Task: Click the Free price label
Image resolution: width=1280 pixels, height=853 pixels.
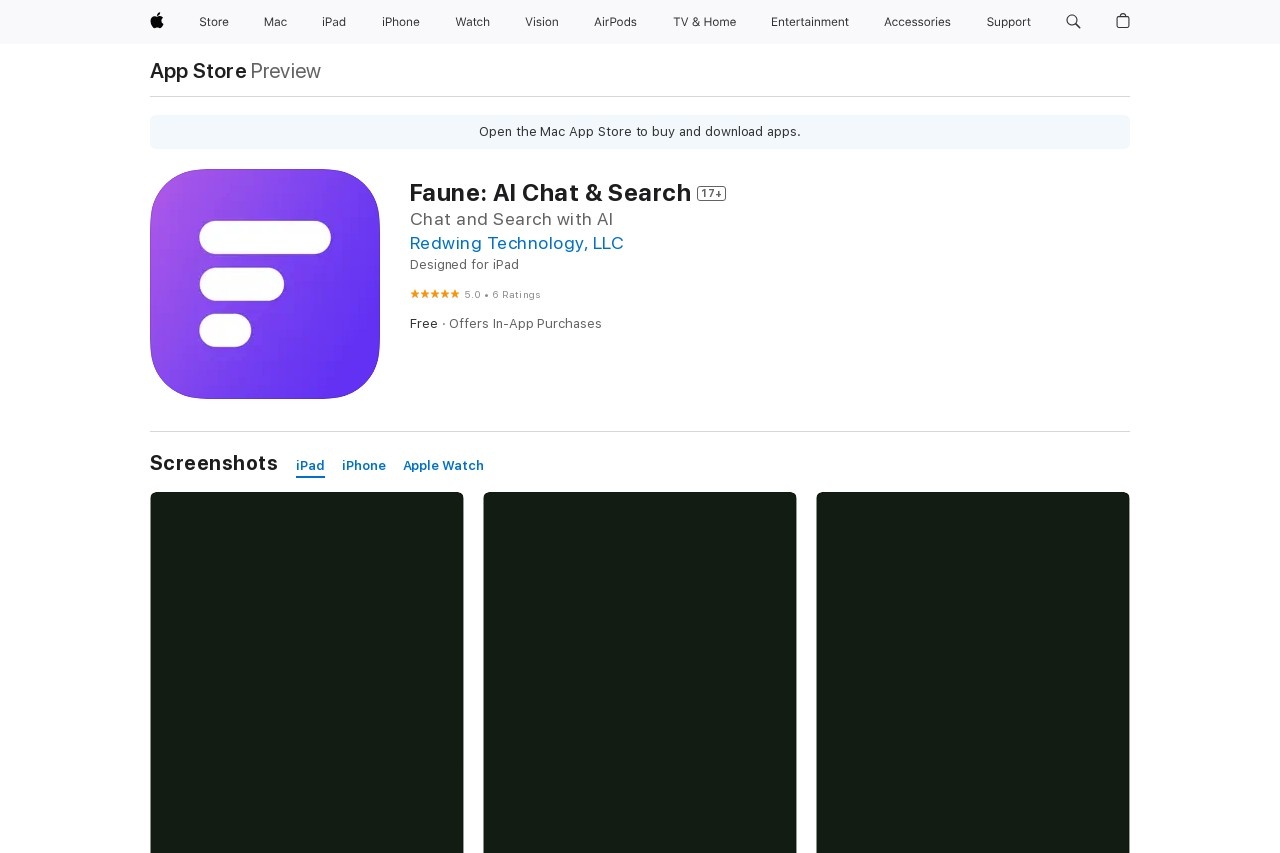Action: pyautogui.click(x=424, y=324)
